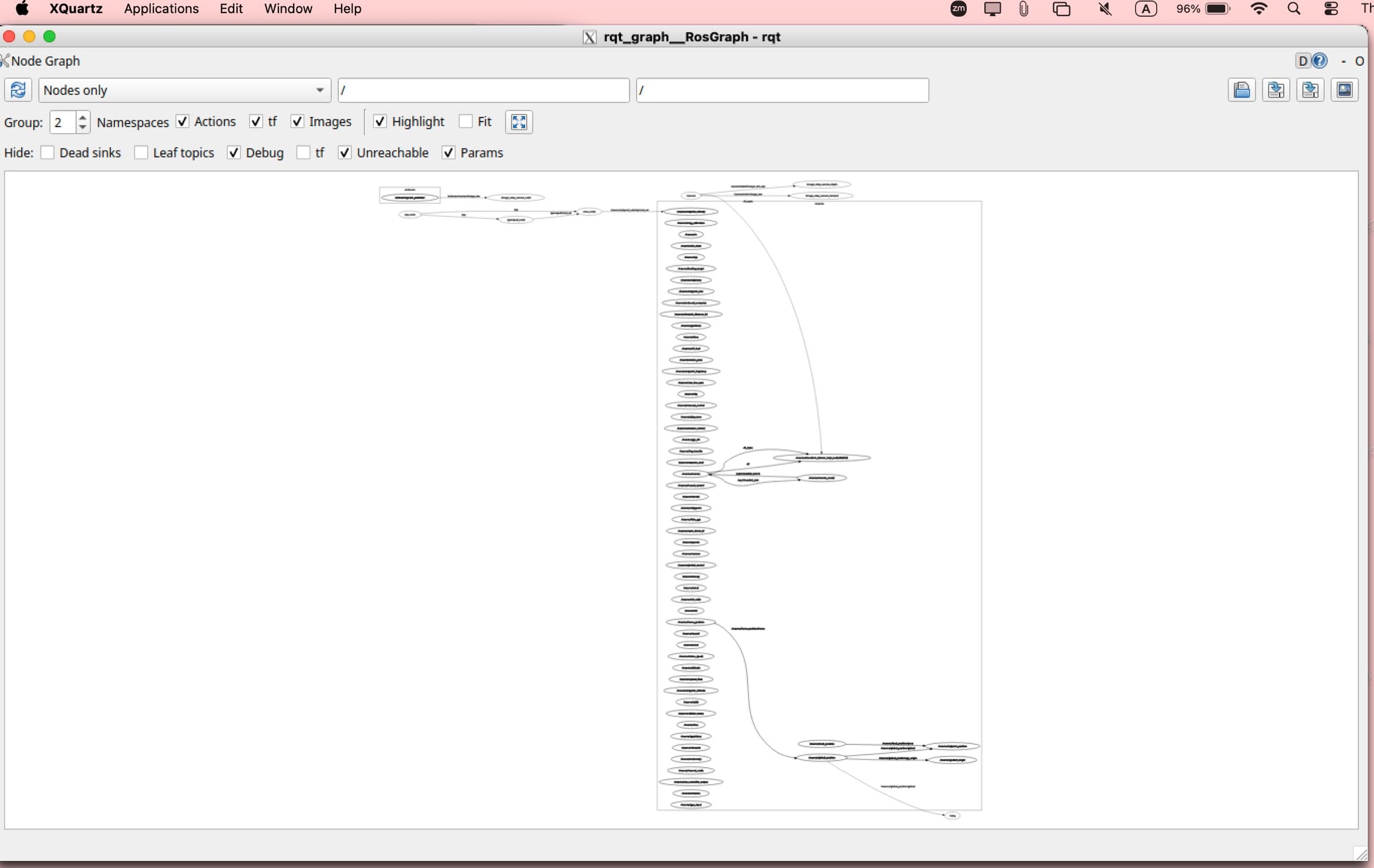Screen dimensions: 1374x868
Task: Click the dash button in Node Graph header
Action: click(1343, 61)
